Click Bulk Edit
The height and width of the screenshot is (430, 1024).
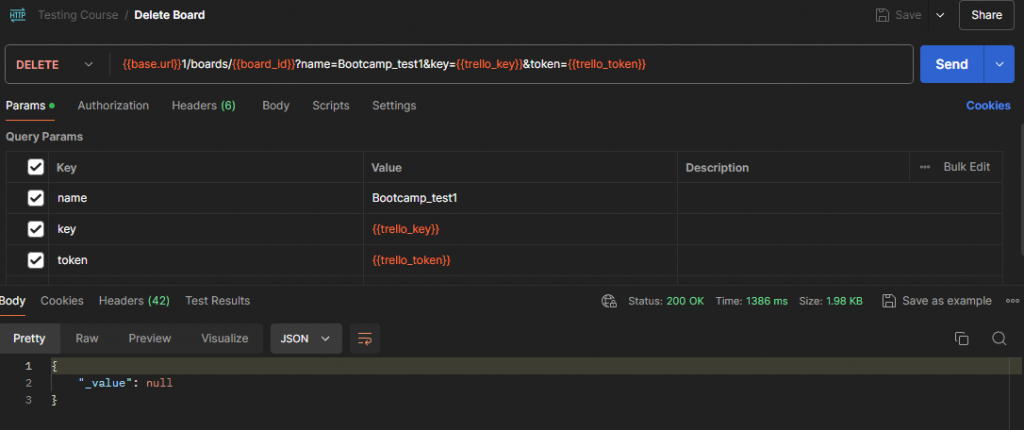[x=967, y=167]
